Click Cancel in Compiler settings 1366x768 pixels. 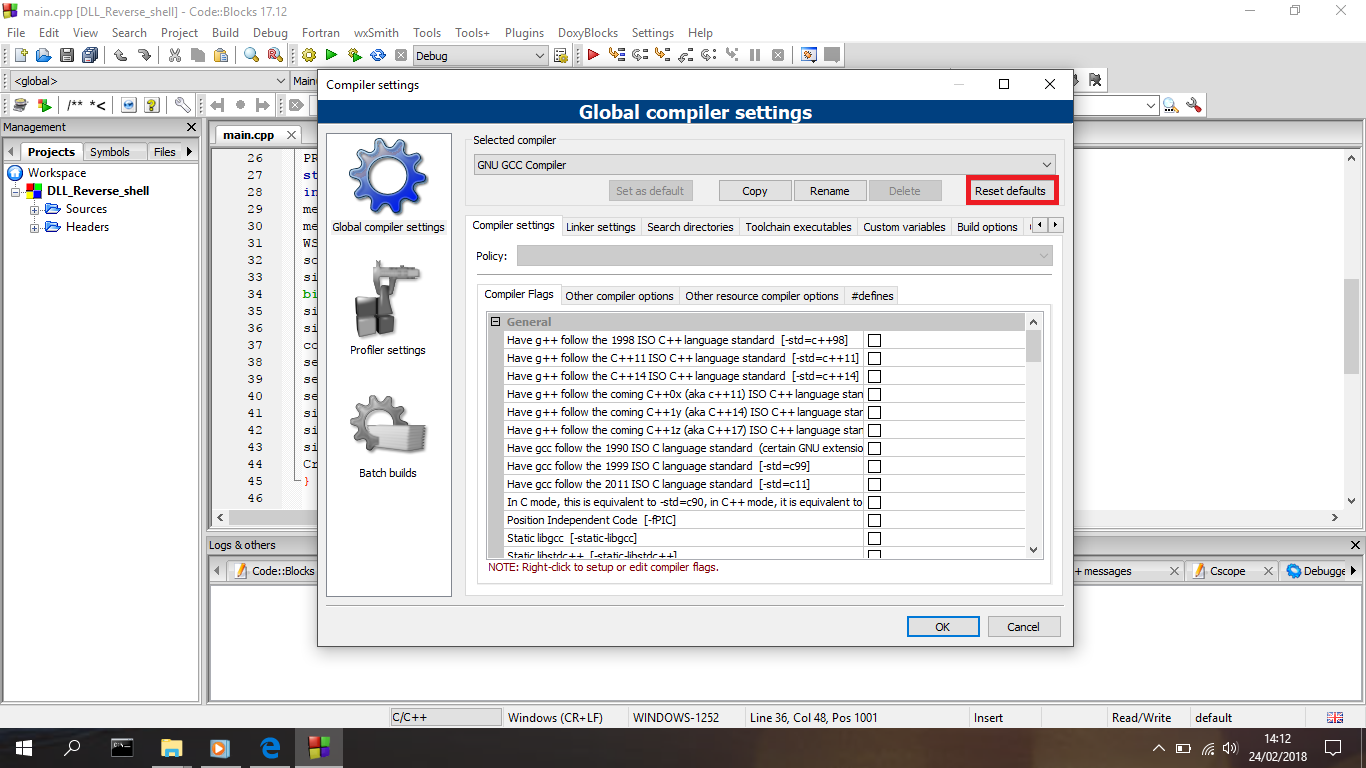pyautogui.click(x=1023, y=627)
